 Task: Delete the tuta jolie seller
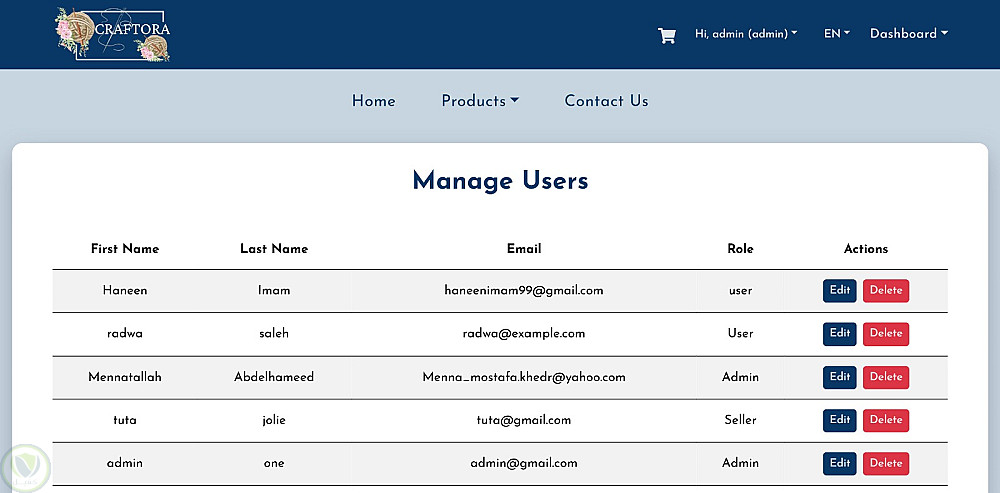pyautogui.click(x=885, y=420)
